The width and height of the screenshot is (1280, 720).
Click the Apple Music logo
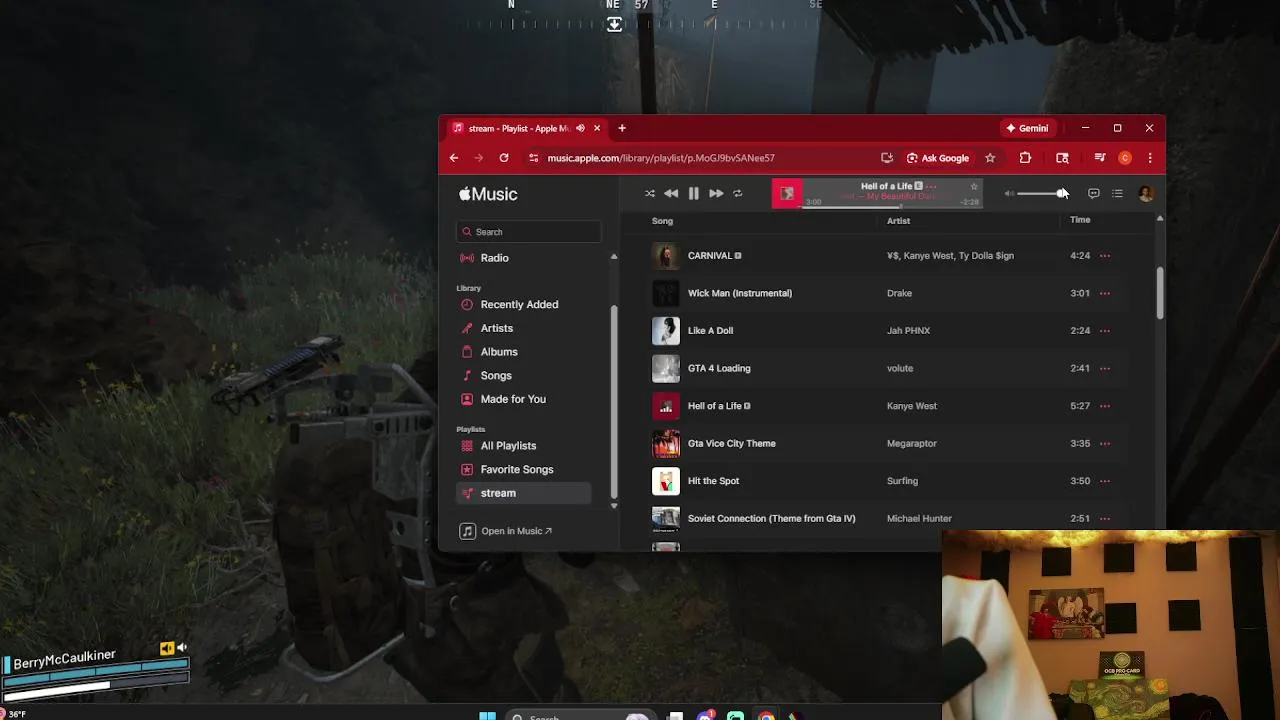click(488, 194)
